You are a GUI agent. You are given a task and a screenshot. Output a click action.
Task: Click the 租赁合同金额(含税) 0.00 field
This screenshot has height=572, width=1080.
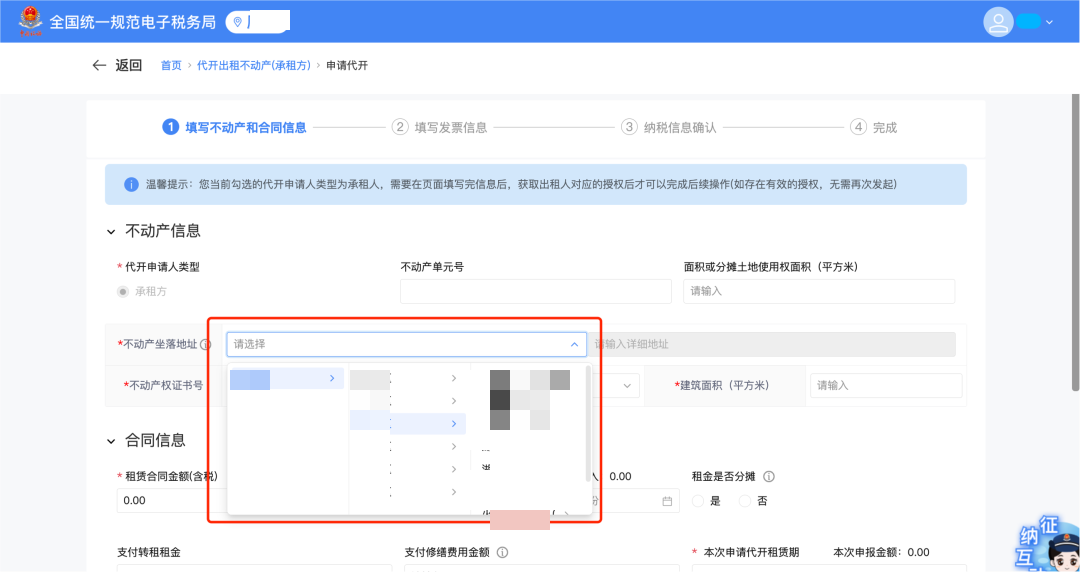point(172,500)
